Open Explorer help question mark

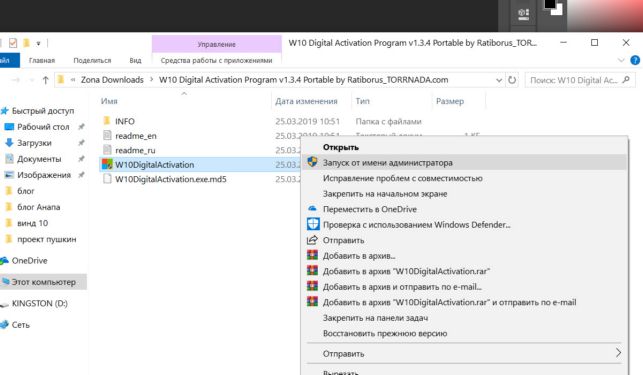tap(635, 60)
